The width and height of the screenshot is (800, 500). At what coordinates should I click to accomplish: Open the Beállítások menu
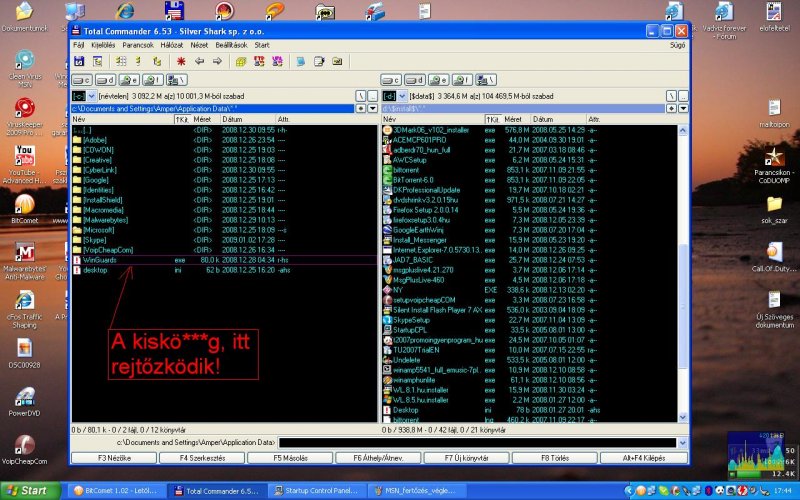pyautogui.click(x=231, y=45)
